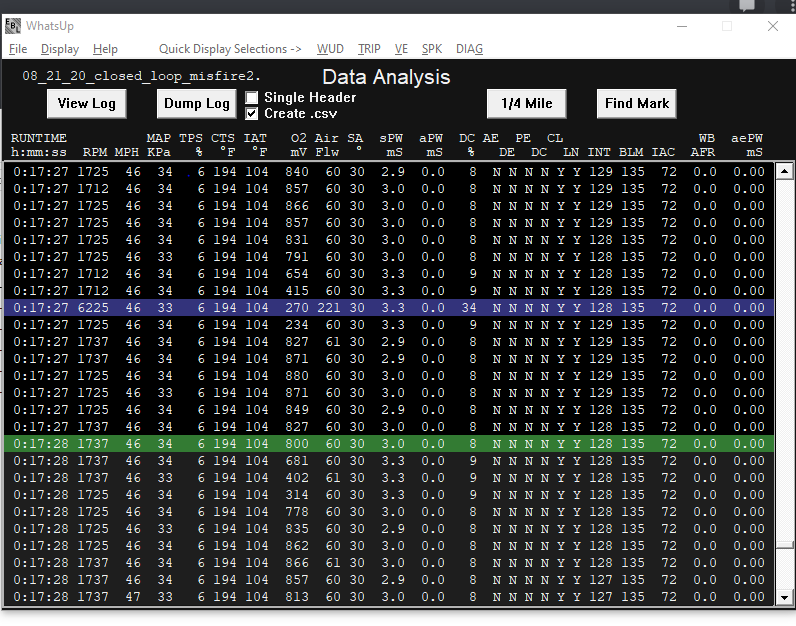796x626 pixels.
Task: Switch to the TRIP quick display
Action: point(369,49)
